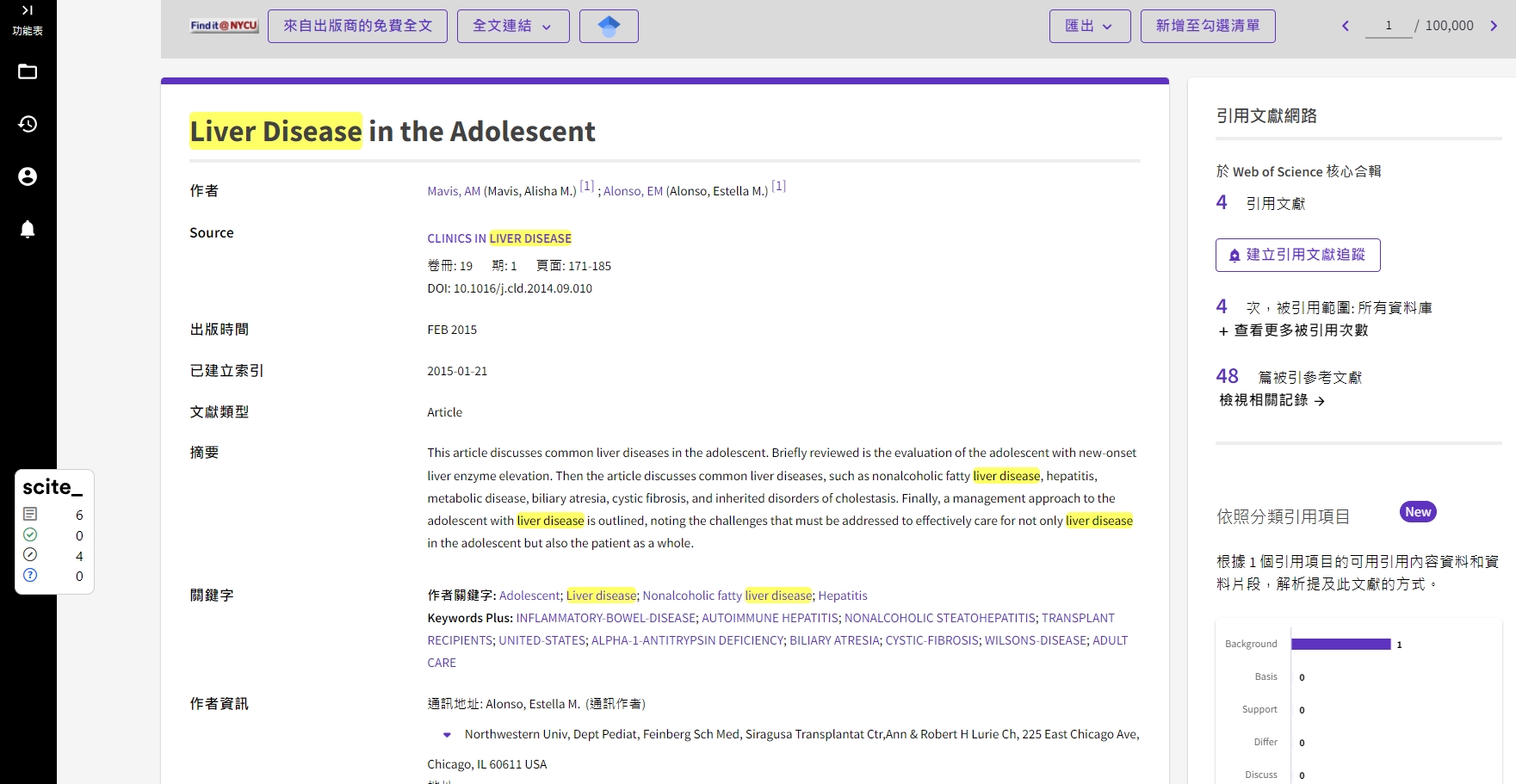Click Differ category label in chart
The width and height of the screenshot is (1516, 784).
(x=1265, y=742)
